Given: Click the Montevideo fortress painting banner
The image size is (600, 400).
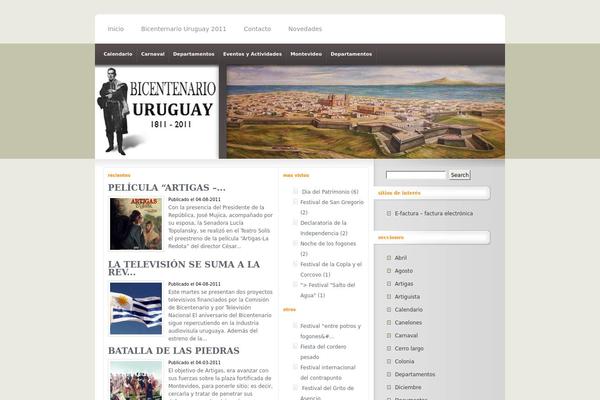Looking at the screenshot, I should pyautogui.click(x=365, y=112).
